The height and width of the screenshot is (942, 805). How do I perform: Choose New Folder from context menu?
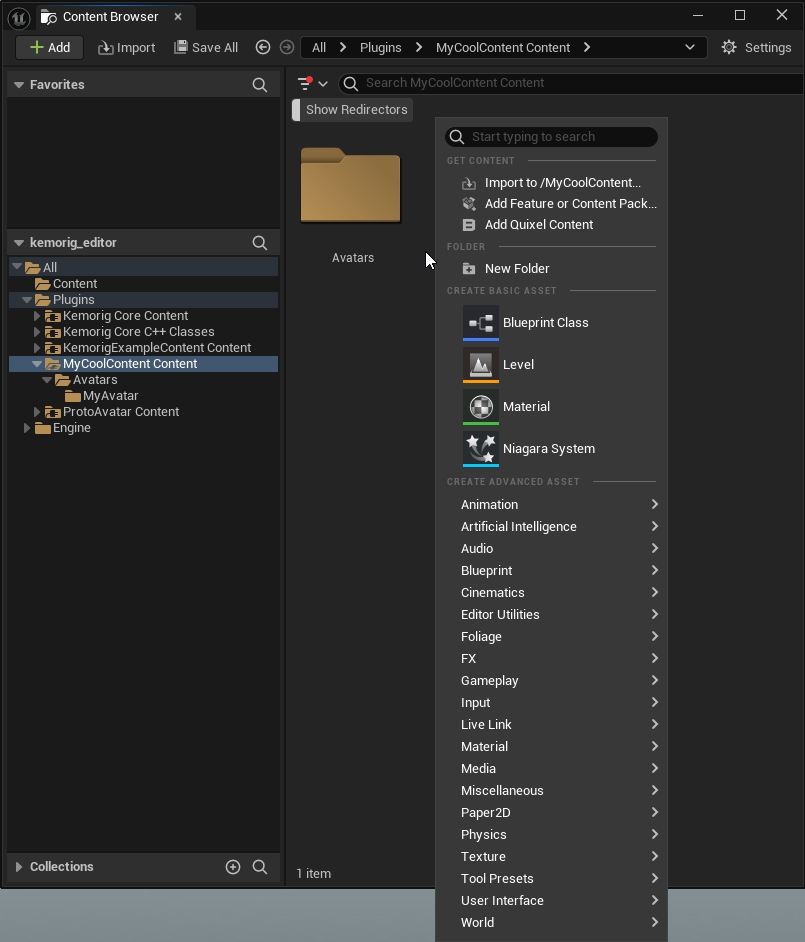[516, 269]
